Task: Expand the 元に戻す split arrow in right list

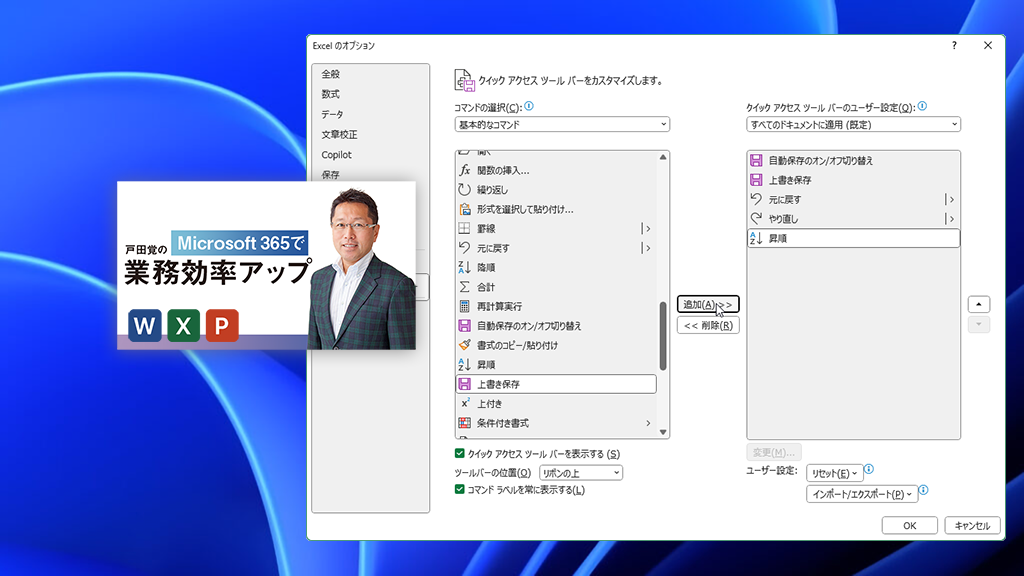Action: [951, 200]
